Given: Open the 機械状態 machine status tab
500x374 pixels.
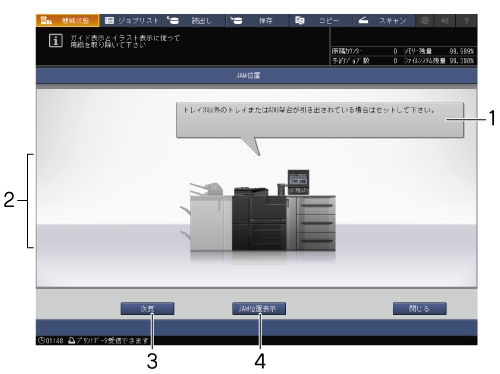Looking at the screenshot, I should tap(67, 21).
